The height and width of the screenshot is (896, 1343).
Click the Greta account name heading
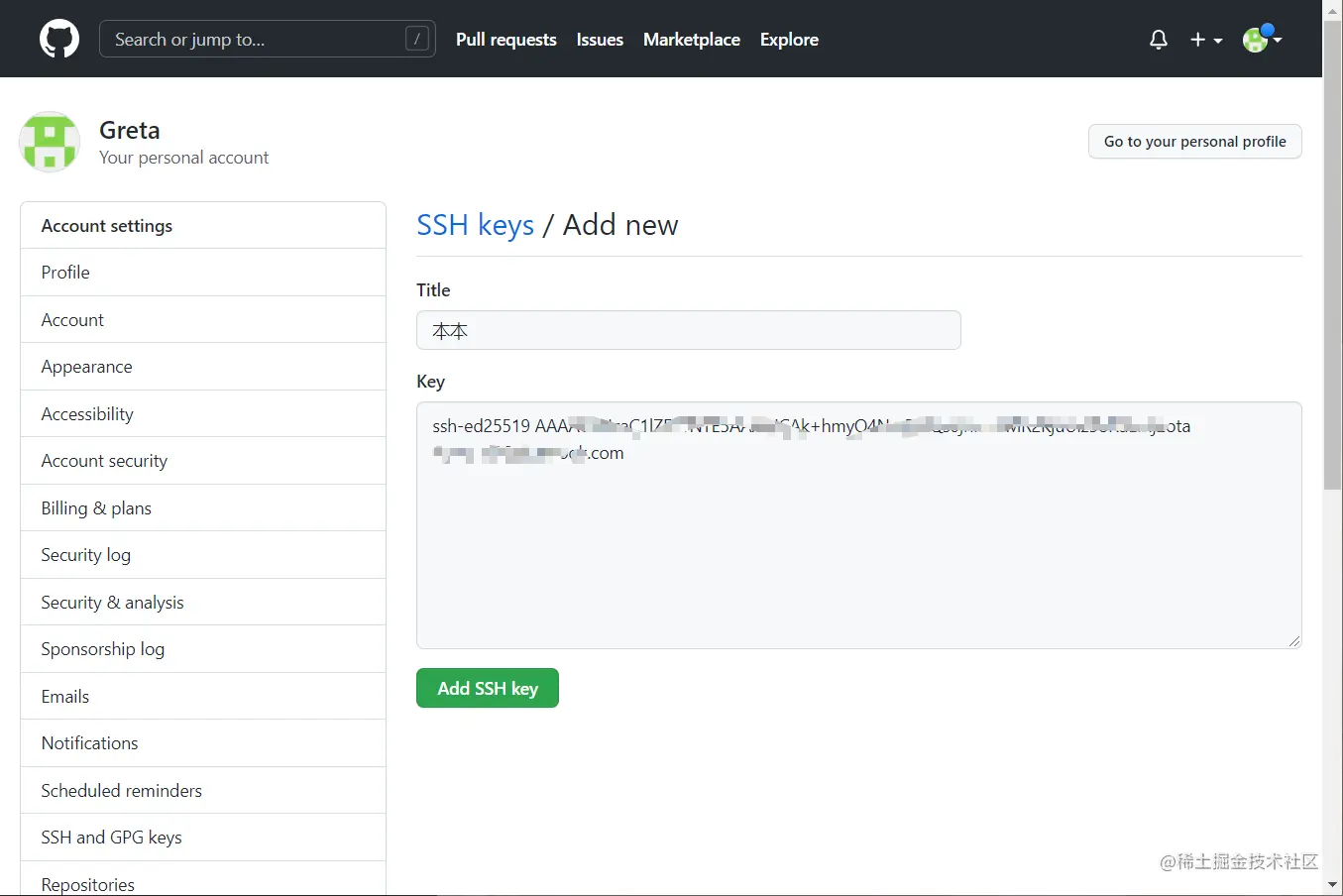pos(130,130)
